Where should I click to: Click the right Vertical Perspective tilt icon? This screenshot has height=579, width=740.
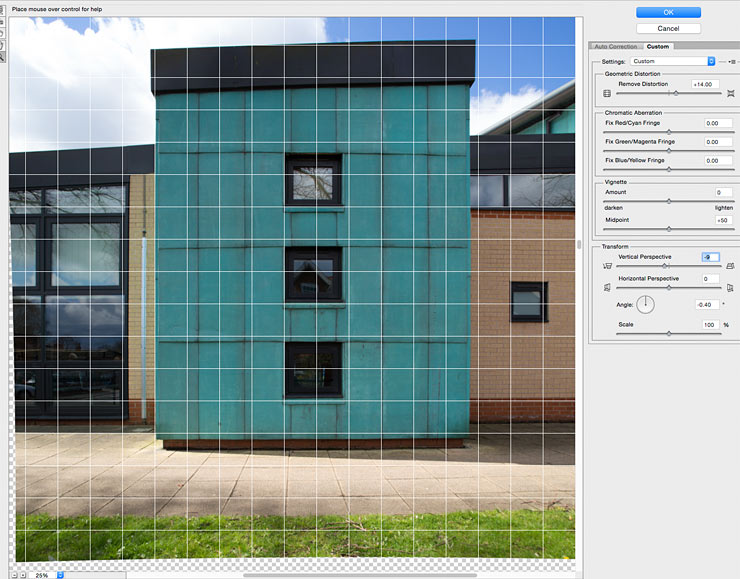pos(731,266)
